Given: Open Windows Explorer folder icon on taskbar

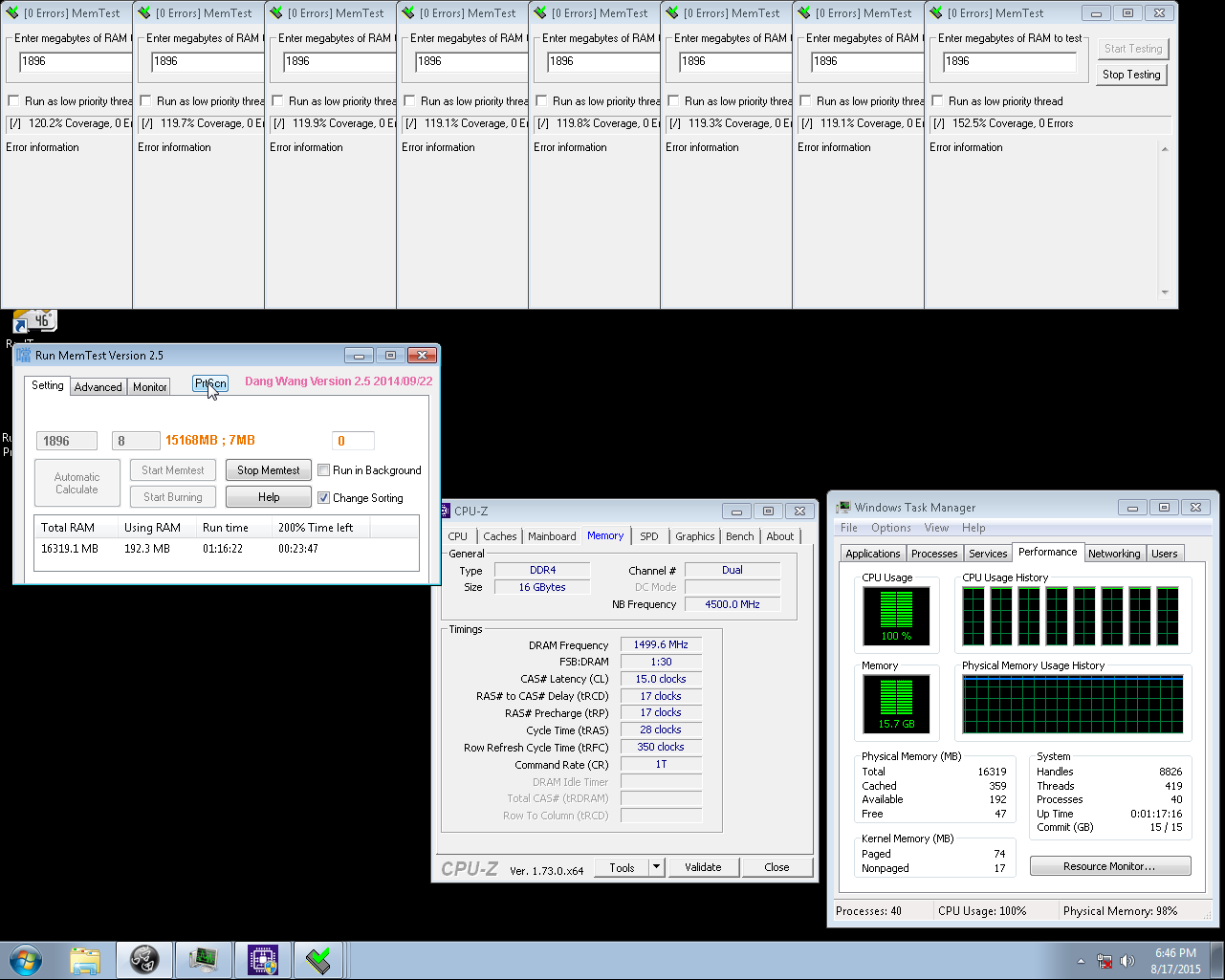Looking at the screenshot, I should (x=85, y=960).
